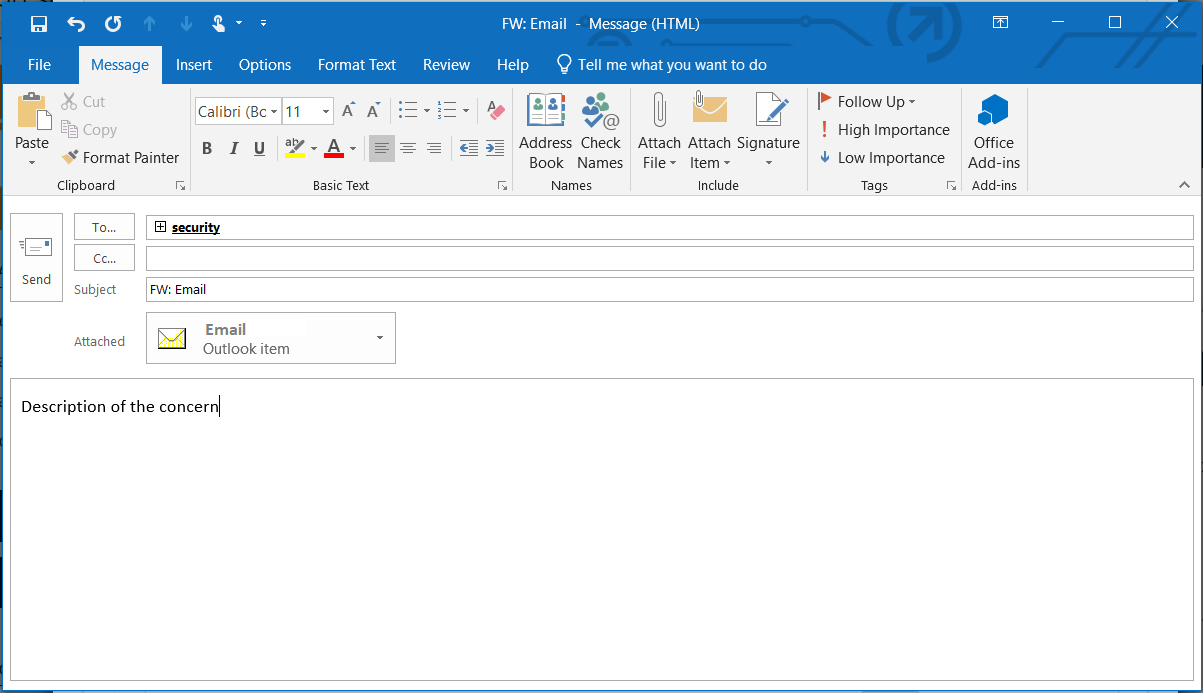Image resolution: width=1203 pixels, height=693 pixels.
Task: Open the bullet library dropdown arrow
Action: [427, 111]
